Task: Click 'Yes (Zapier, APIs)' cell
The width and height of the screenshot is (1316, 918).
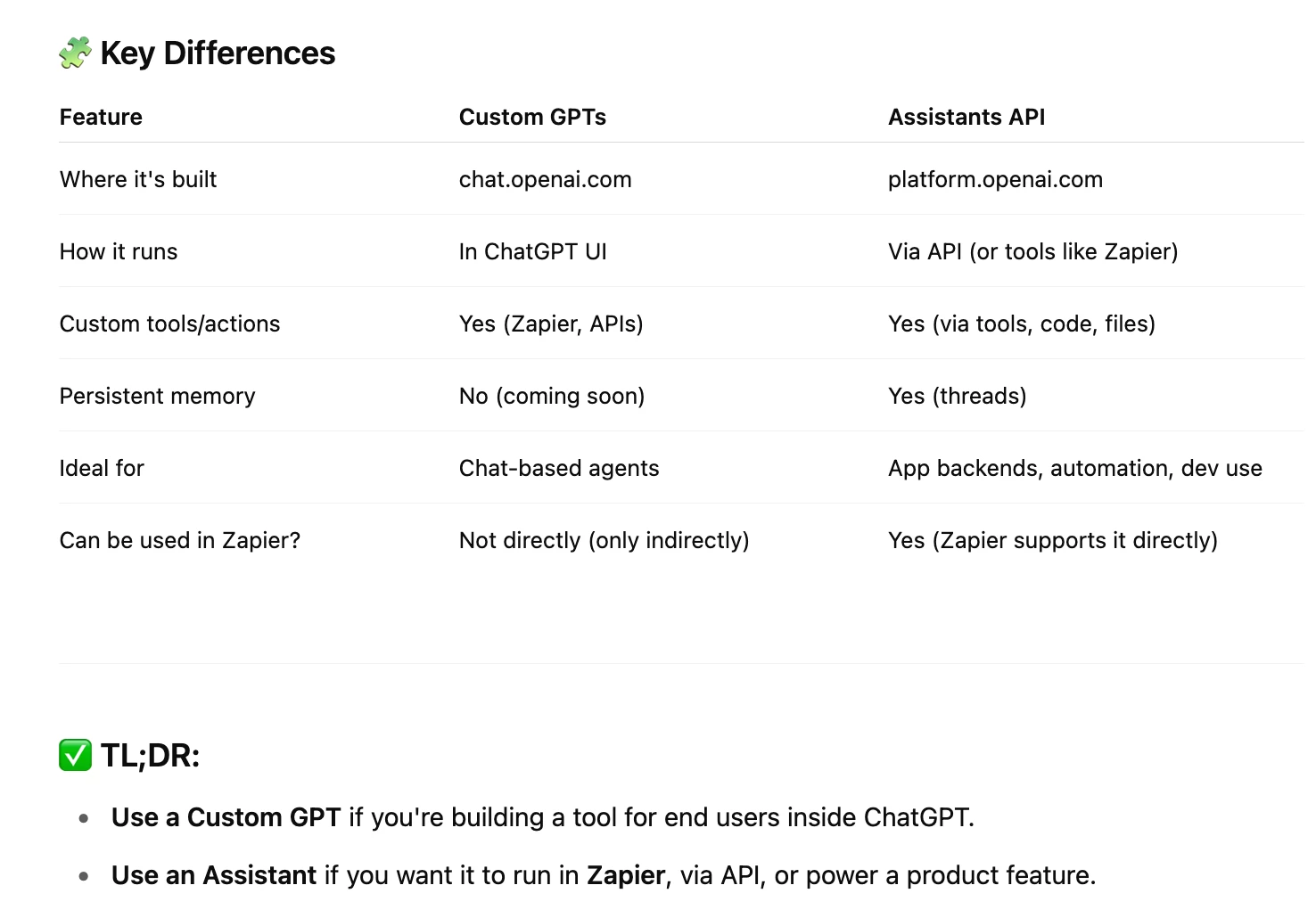Action: click(551, 324)
